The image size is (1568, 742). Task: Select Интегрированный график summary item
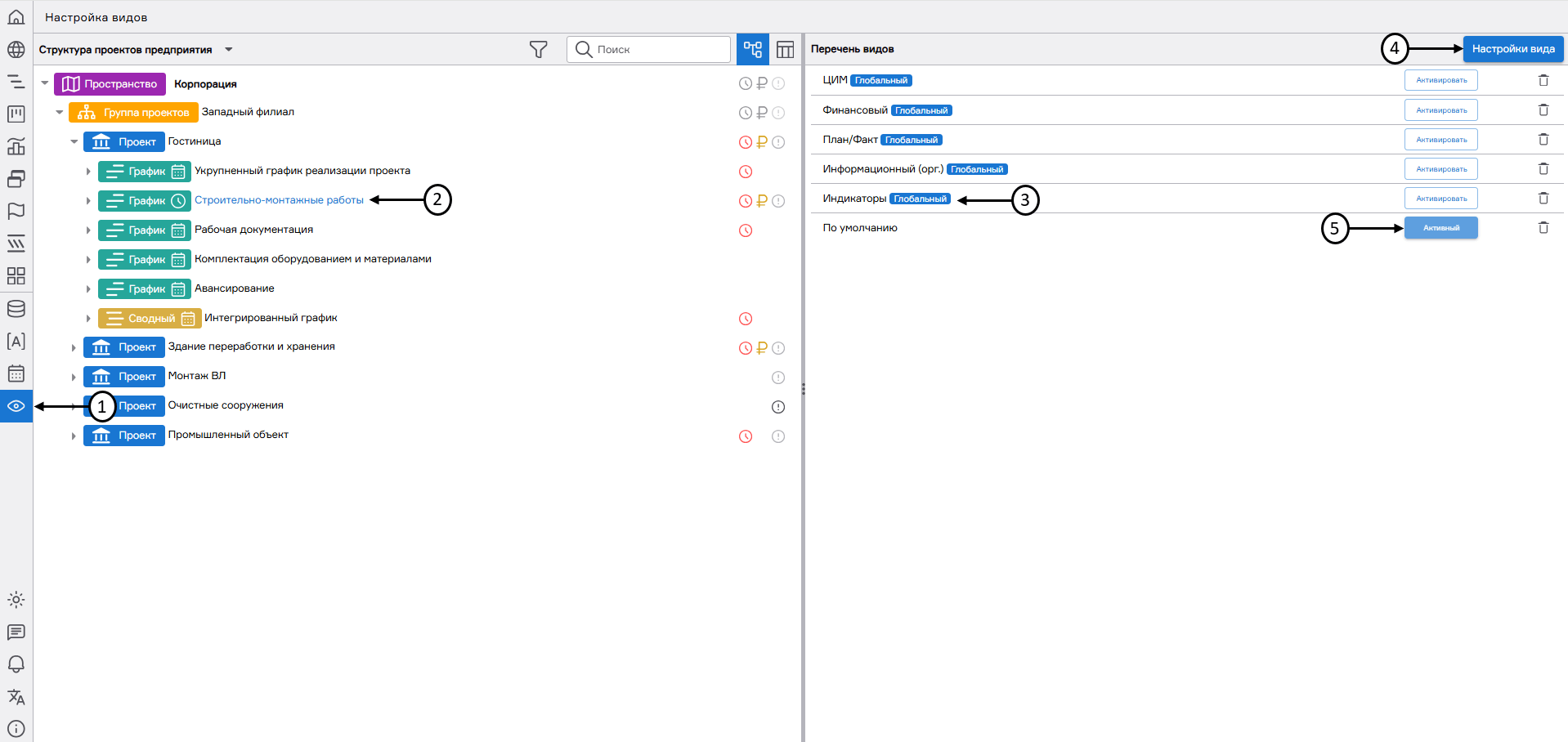[270, 318]
